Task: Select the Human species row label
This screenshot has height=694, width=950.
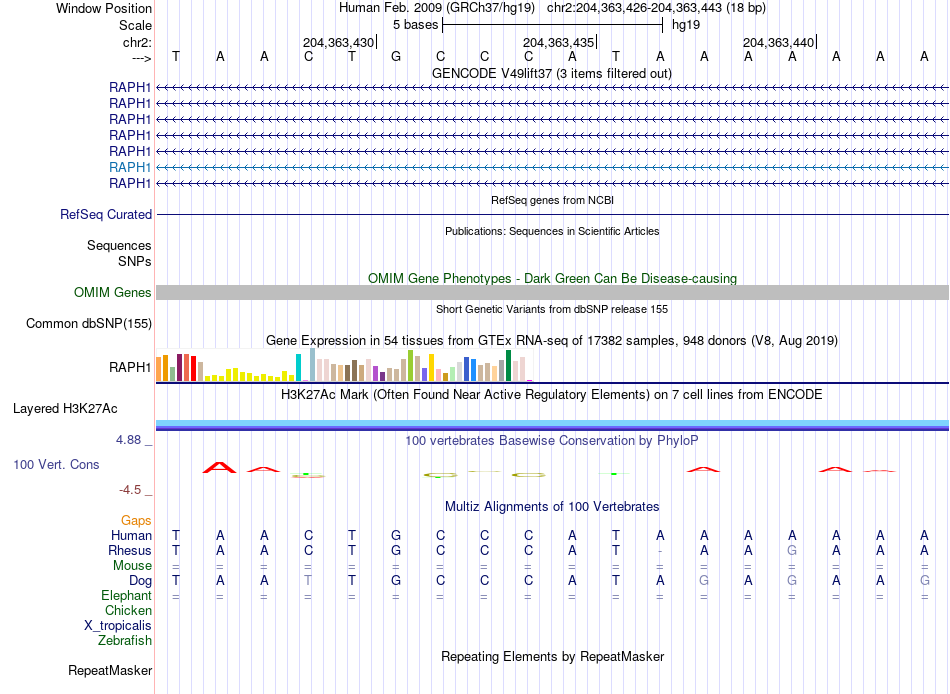Action: pyautogui.click(x=131, y=536)
